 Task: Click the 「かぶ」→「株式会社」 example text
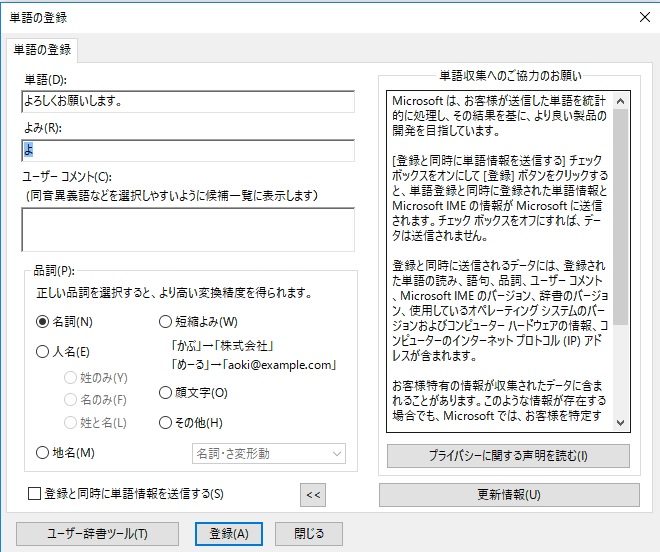223,346
